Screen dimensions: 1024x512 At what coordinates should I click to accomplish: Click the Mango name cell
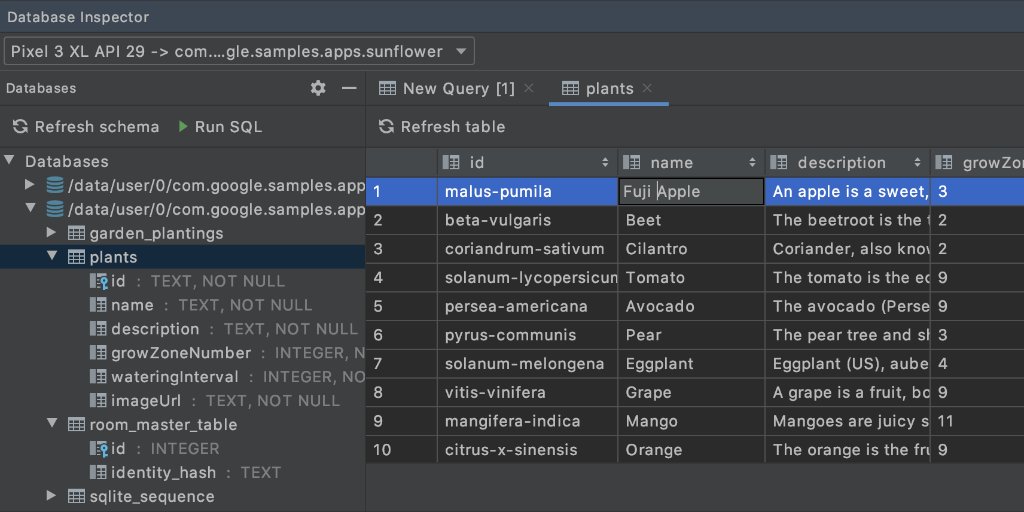point(691,421)
